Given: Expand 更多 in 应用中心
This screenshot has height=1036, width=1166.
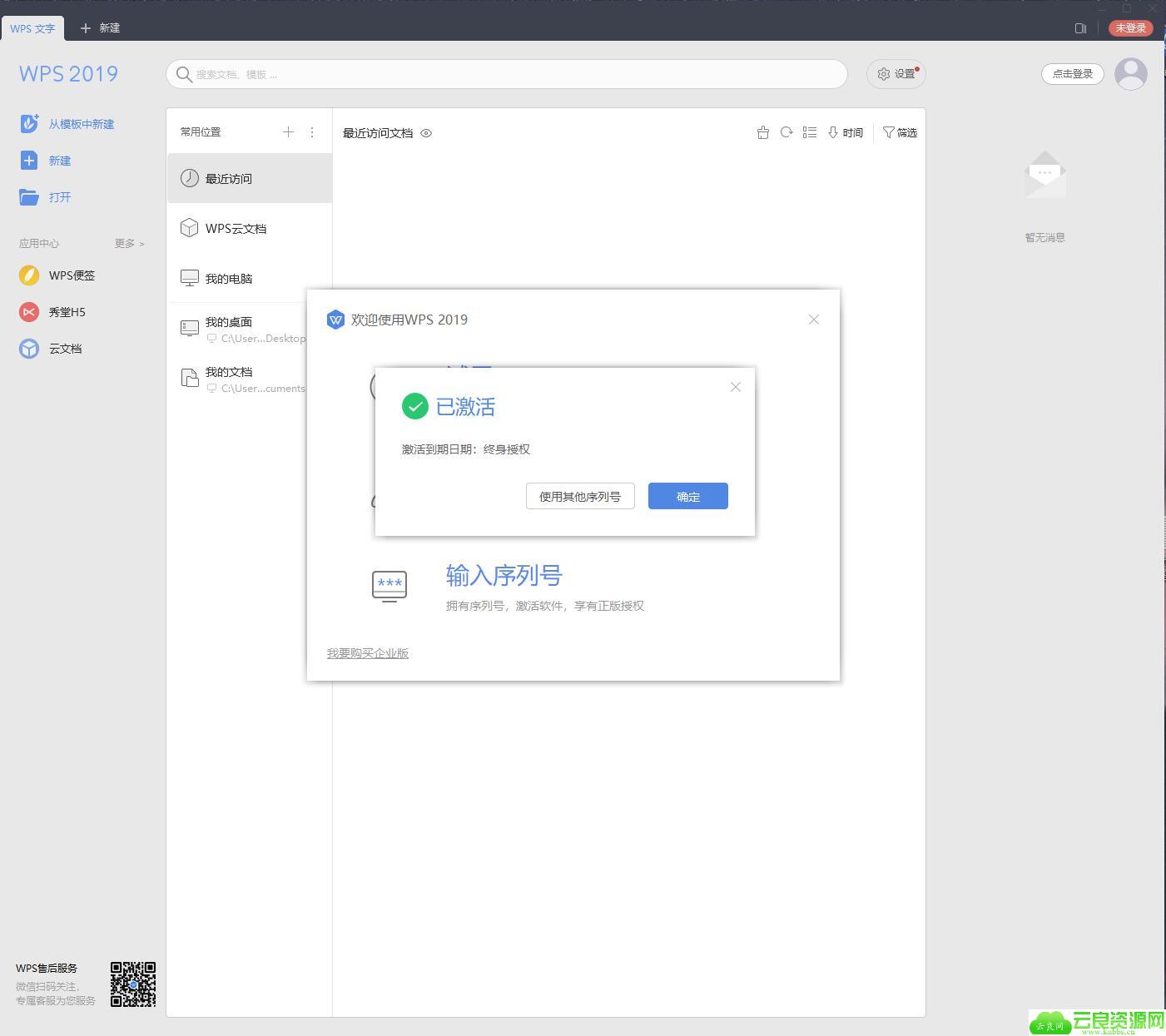Looking at the screenshot, I should (x=129, y=244).
